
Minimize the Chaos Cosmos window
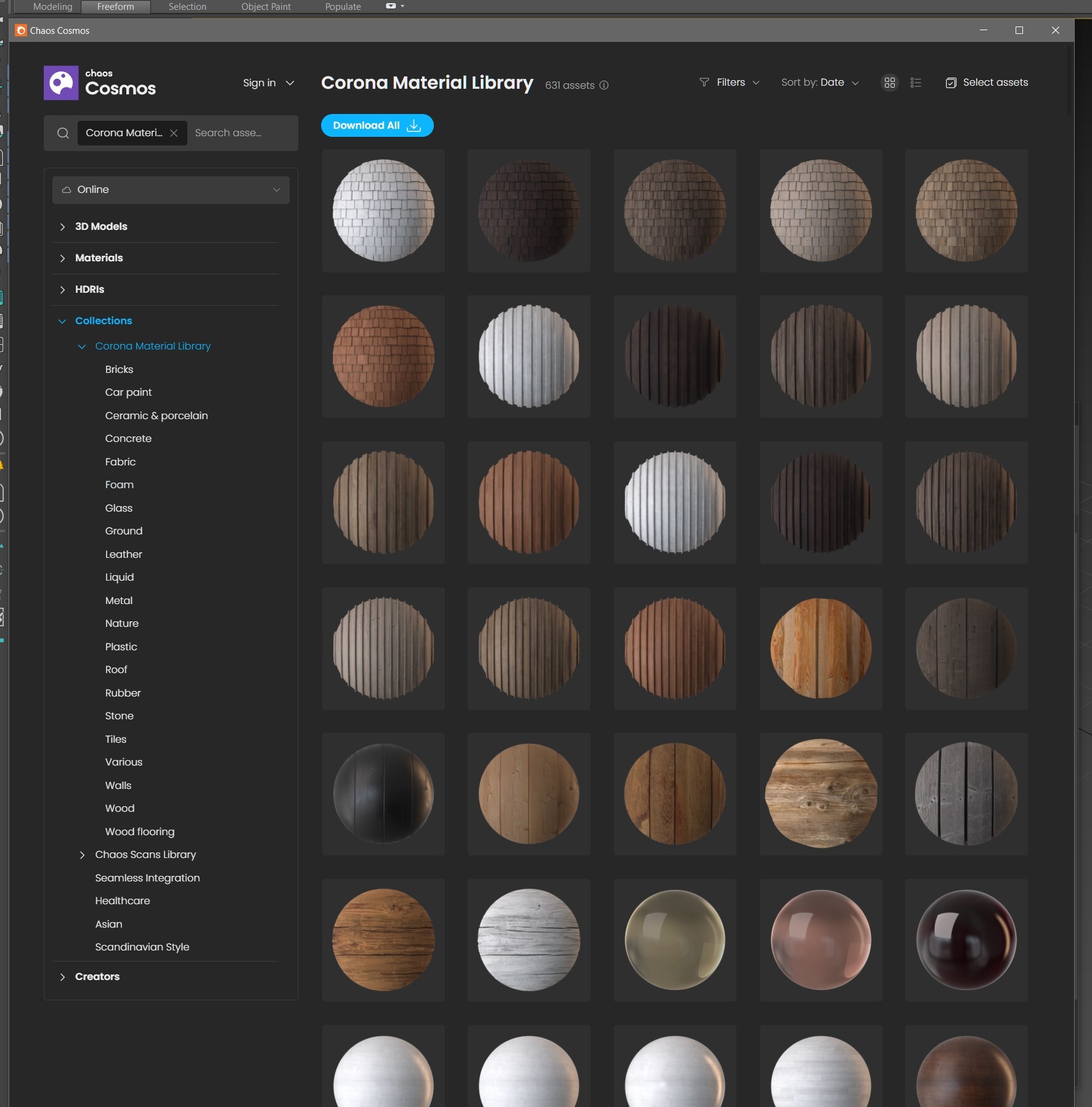(984, 30)
